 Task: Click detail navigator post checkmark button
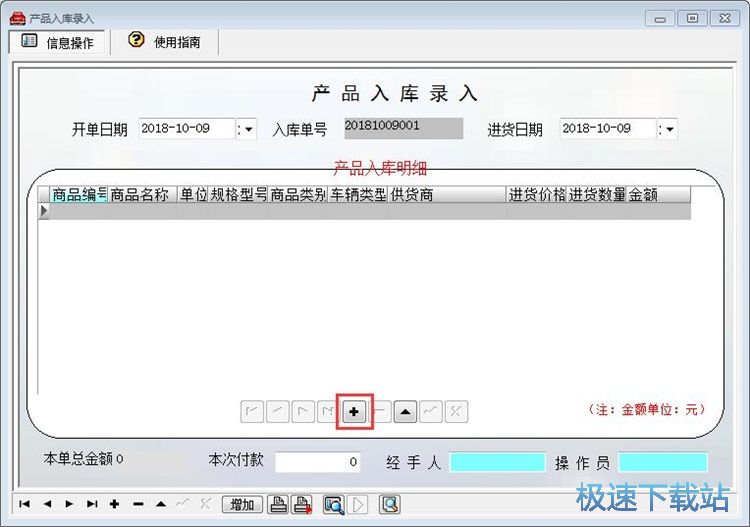(x=430, y=411)
